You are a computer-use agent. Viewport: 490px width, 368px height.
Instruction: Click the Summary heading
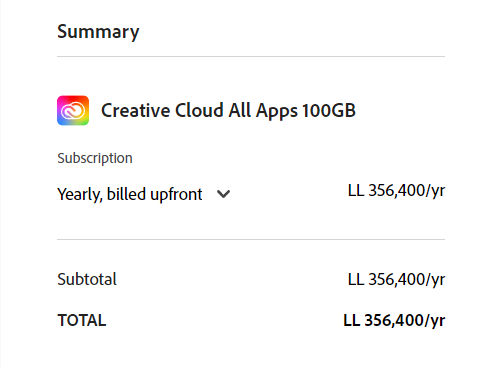[98, 32]
